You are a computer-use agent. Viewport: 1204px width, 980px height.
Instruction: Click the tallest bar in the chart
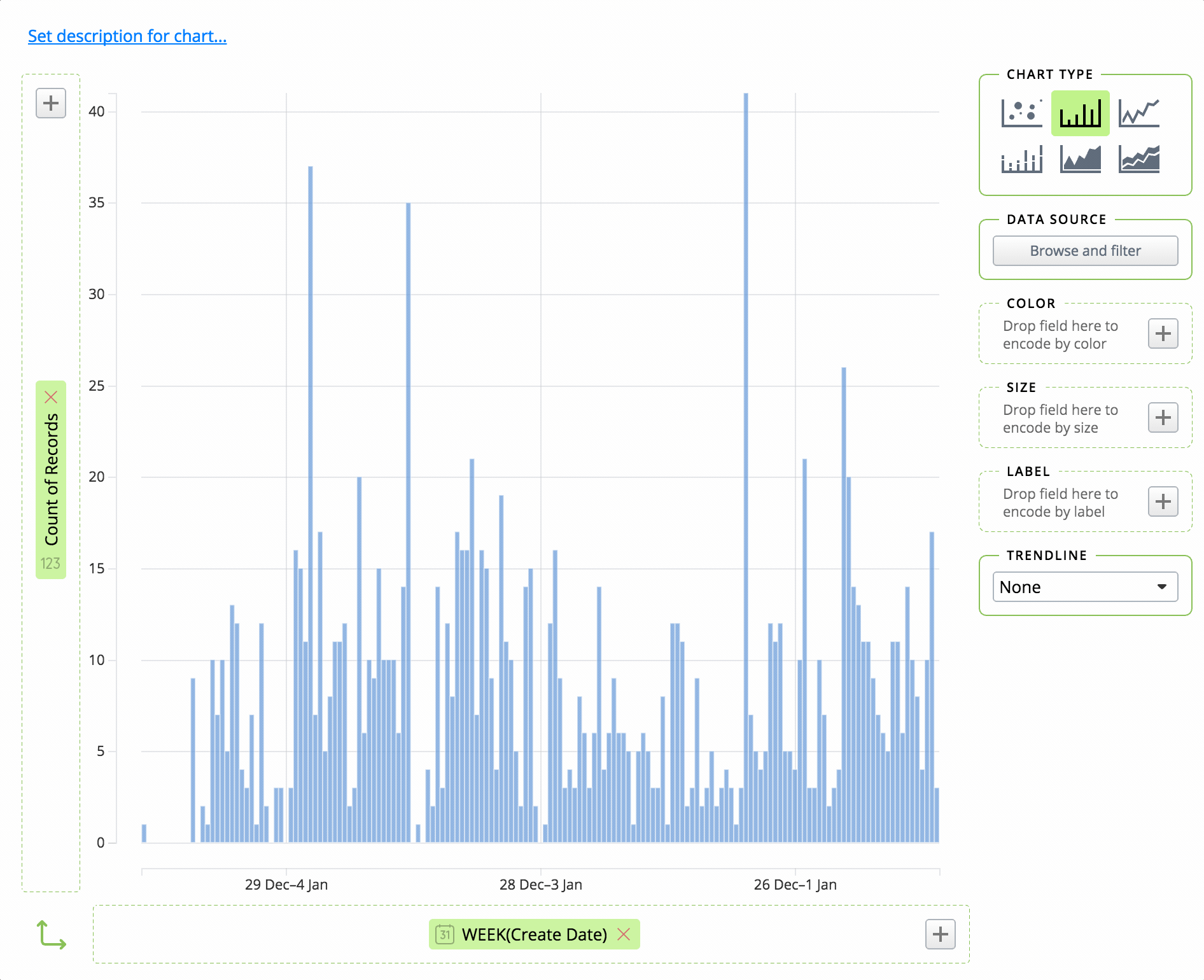746,445
